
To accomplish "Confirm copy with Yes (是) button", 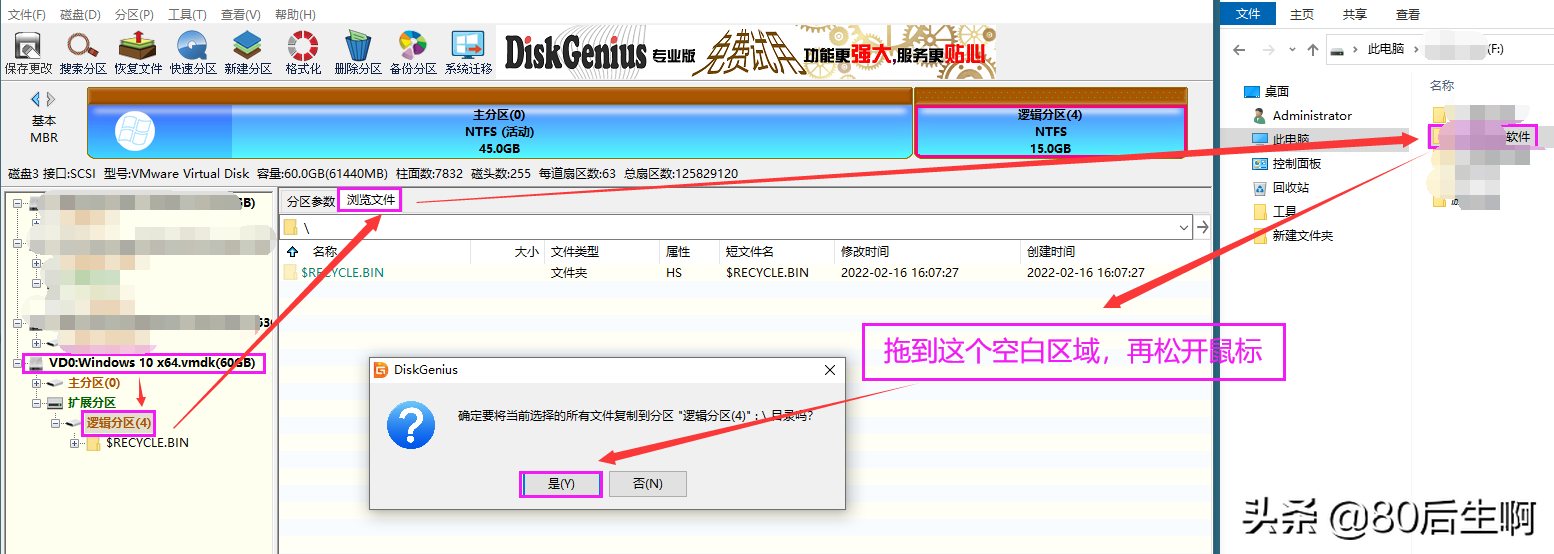I will pyautogui.click(x=561, y=484).
